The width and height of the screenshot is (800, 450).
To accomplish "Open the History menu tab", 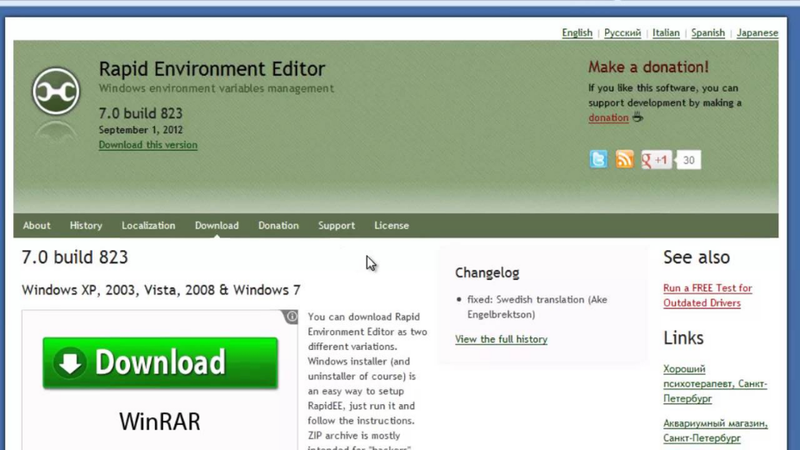I will click(x=86, y=226).
